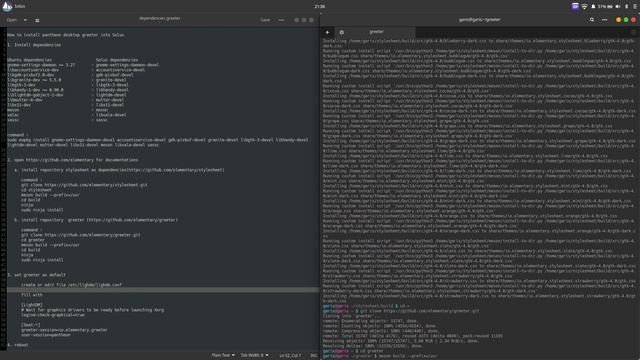Expand the Open recent files dropdown arrow

(x=25, y=20)
